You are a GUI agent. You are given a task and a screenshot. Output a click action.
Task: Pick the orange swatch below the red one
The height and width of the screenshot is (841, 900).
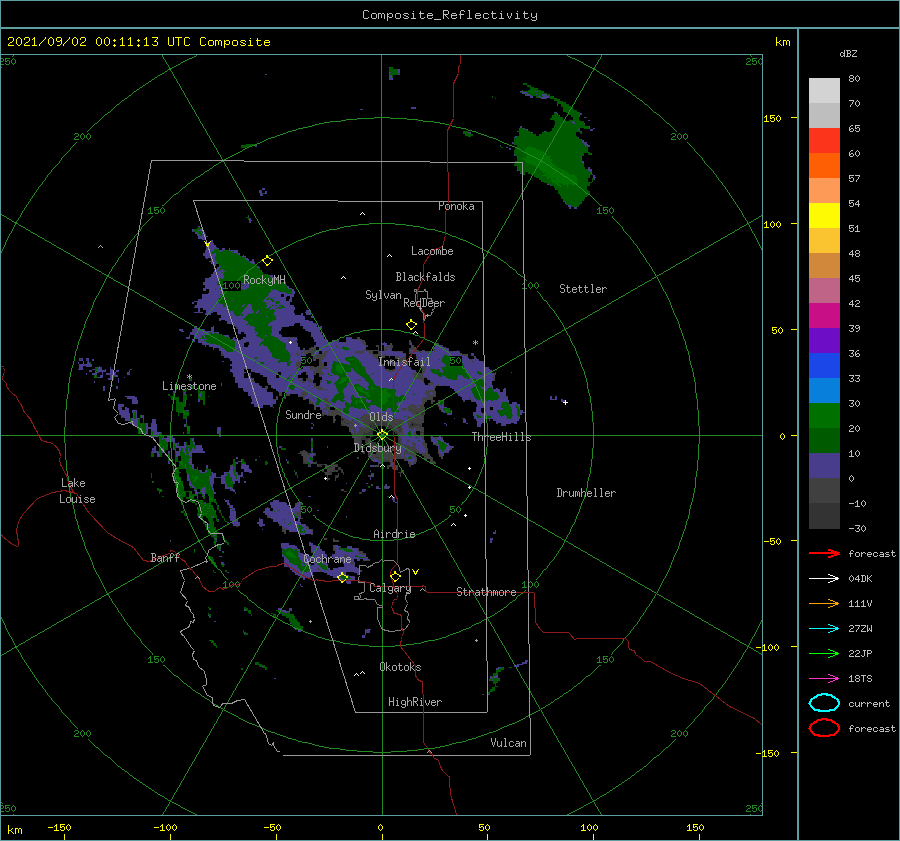824,165
